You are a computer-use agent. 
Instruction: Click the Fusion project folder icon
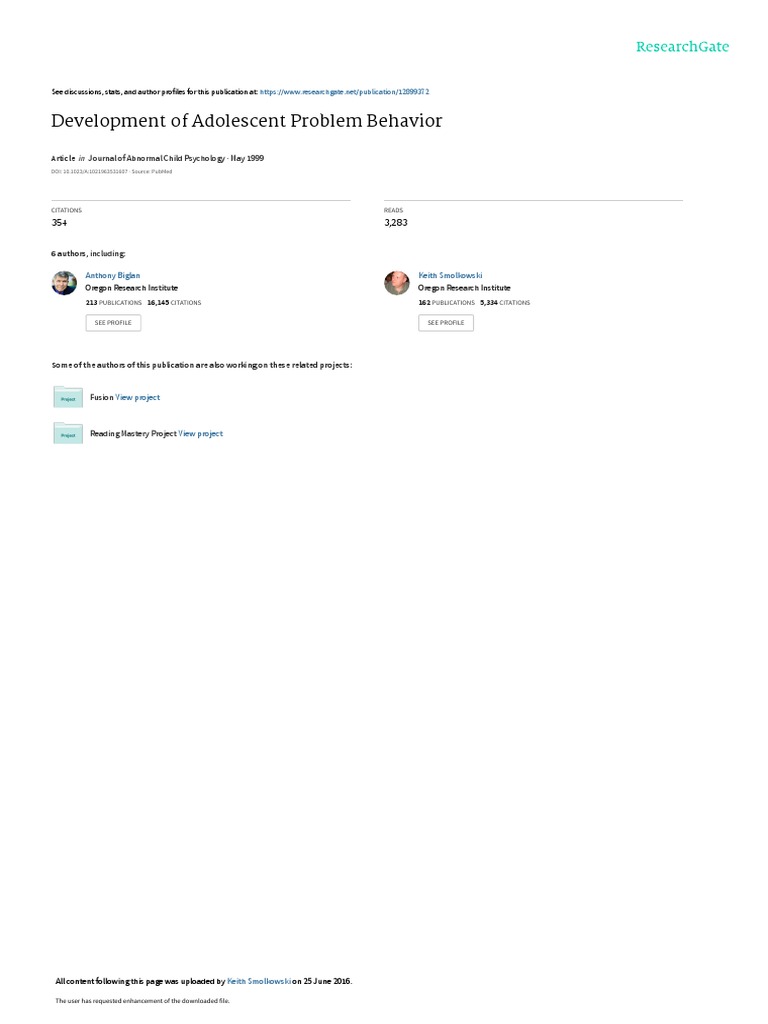pos(68,396)
